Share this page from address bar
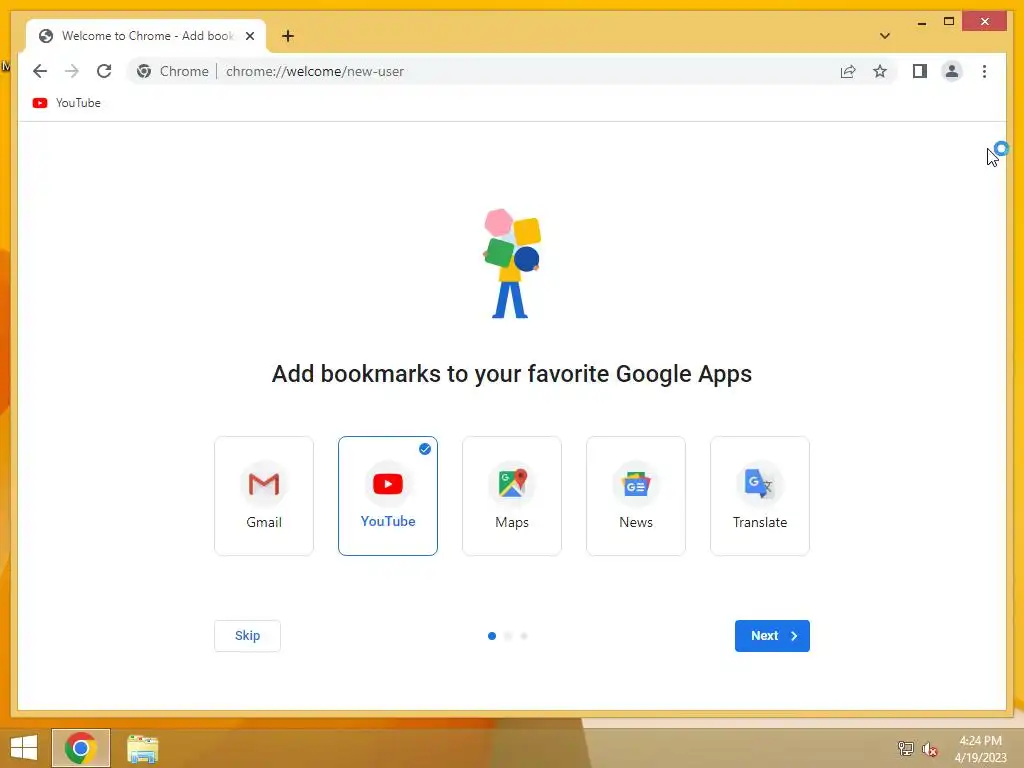The image size is (1024, 768). click(848, 71)
